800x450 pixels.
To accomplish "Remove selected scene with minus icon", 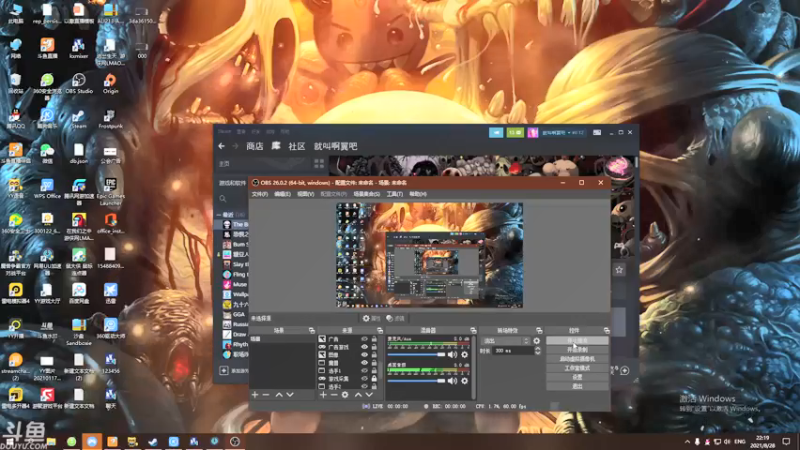I will click(x=266, y=395).
